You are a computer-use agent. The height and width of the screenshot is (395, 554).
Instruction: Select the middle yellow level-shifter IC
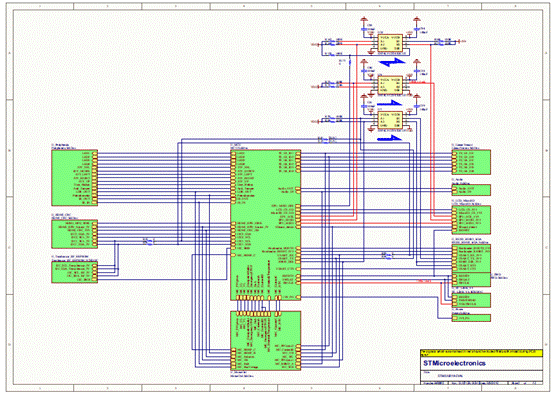click(x=390, y=85)
